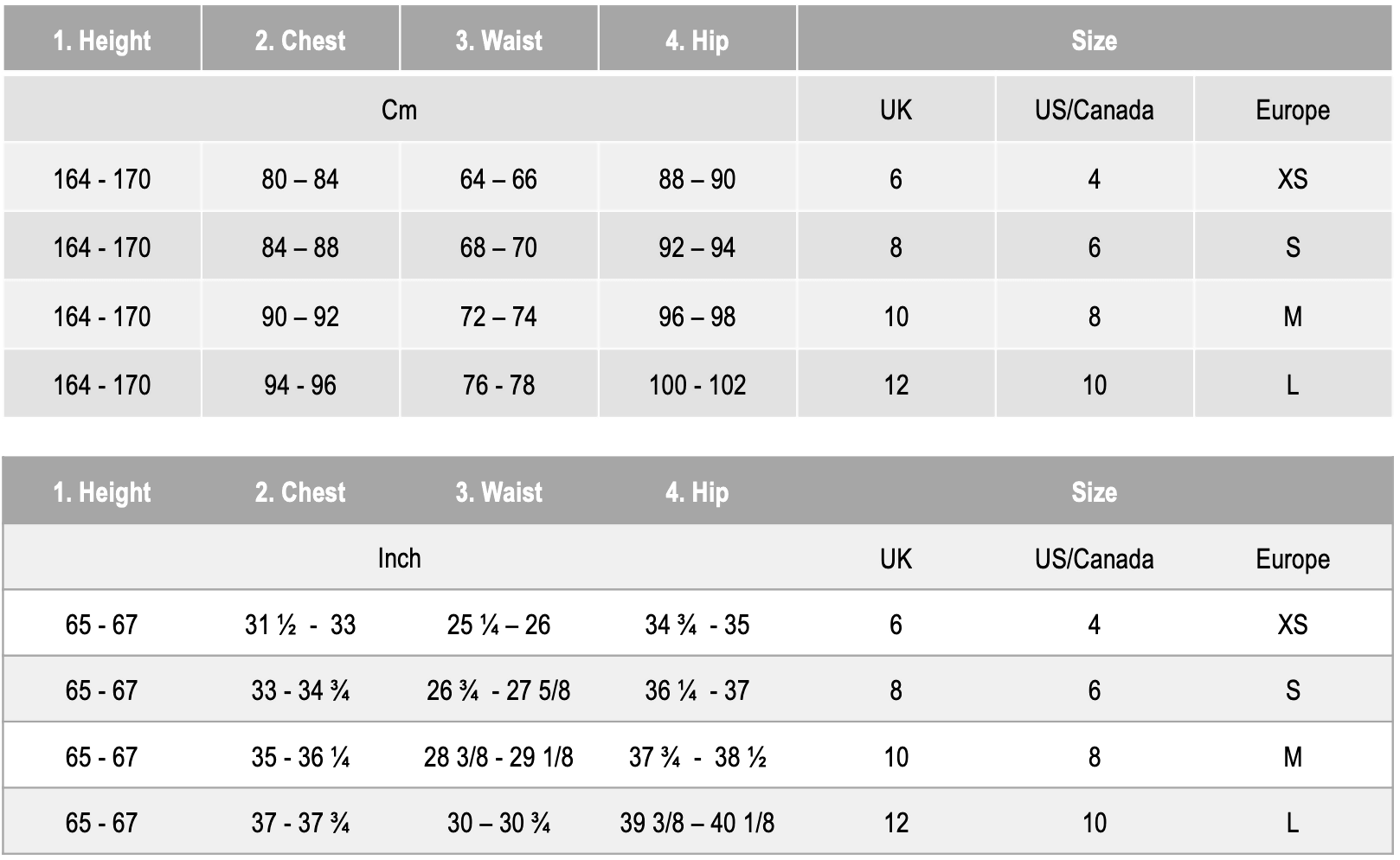Image resolution: width=1400 pixels, height=860 pixels.
Task: Select the waist cell reading 28 3/8 - 29 1/8
Action: click(498, 757)
